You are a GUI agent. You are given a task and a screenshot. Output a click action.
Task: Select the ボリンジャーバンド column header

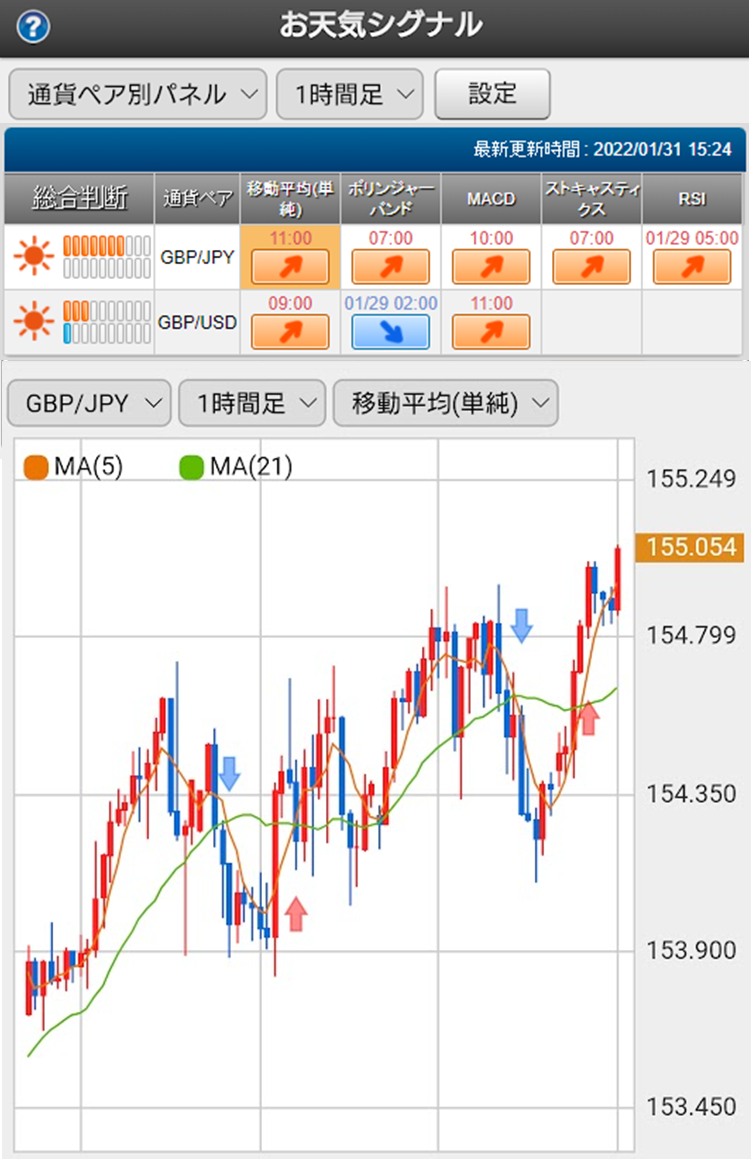click(391, 198)
